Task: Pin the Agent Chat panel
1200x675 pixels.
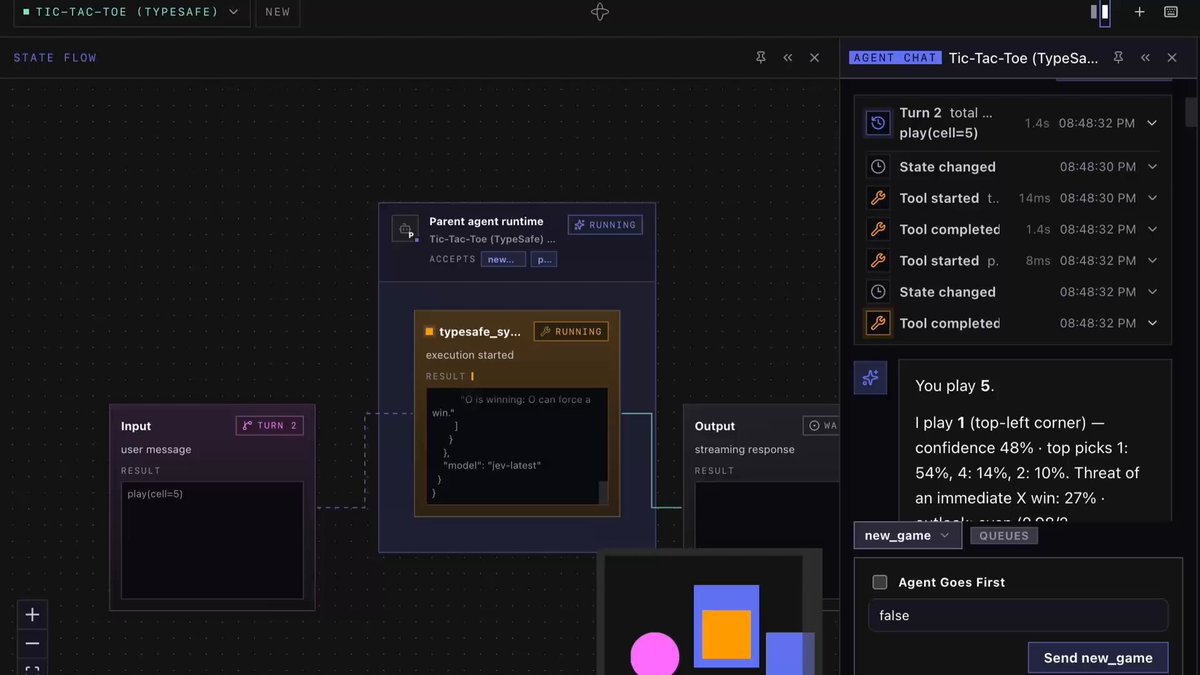Action: [x=1119, y=58]
